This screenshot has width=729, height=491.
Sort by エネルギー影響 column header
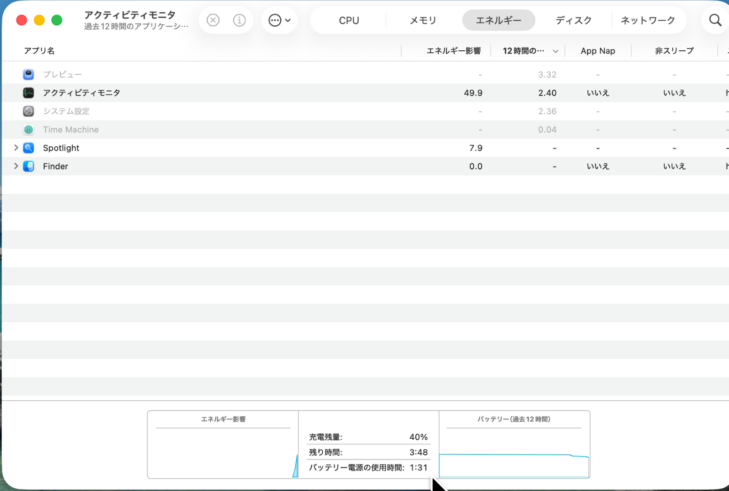pos(453,50)
